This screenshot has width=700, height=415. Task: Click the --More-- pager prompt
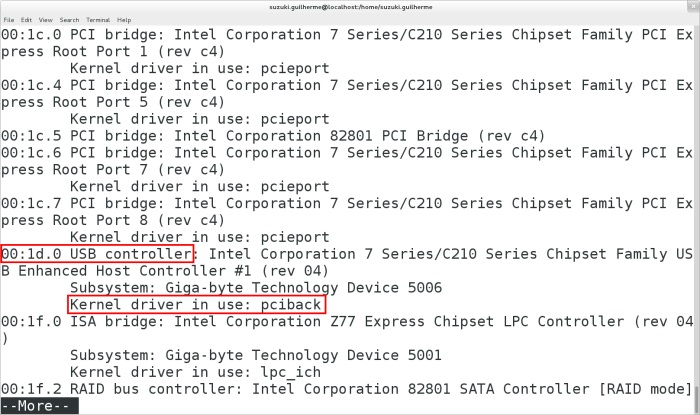[x=35, y=406]
